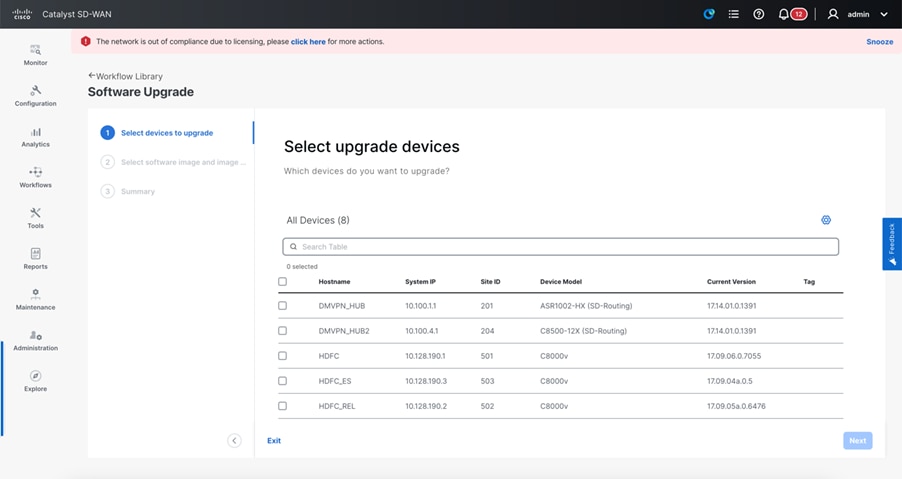Check the HDFC device row checkbox
Screen dimensions: 902x479
(x=282, y=355)
